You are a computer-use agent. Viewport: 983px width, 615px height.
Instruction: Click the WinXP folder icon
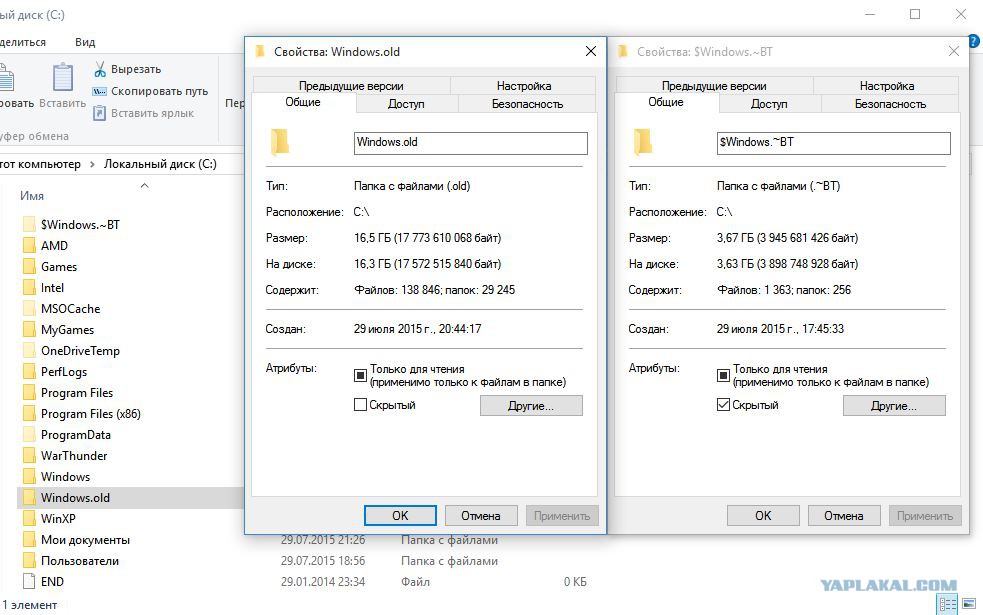(x=29, y=518)
